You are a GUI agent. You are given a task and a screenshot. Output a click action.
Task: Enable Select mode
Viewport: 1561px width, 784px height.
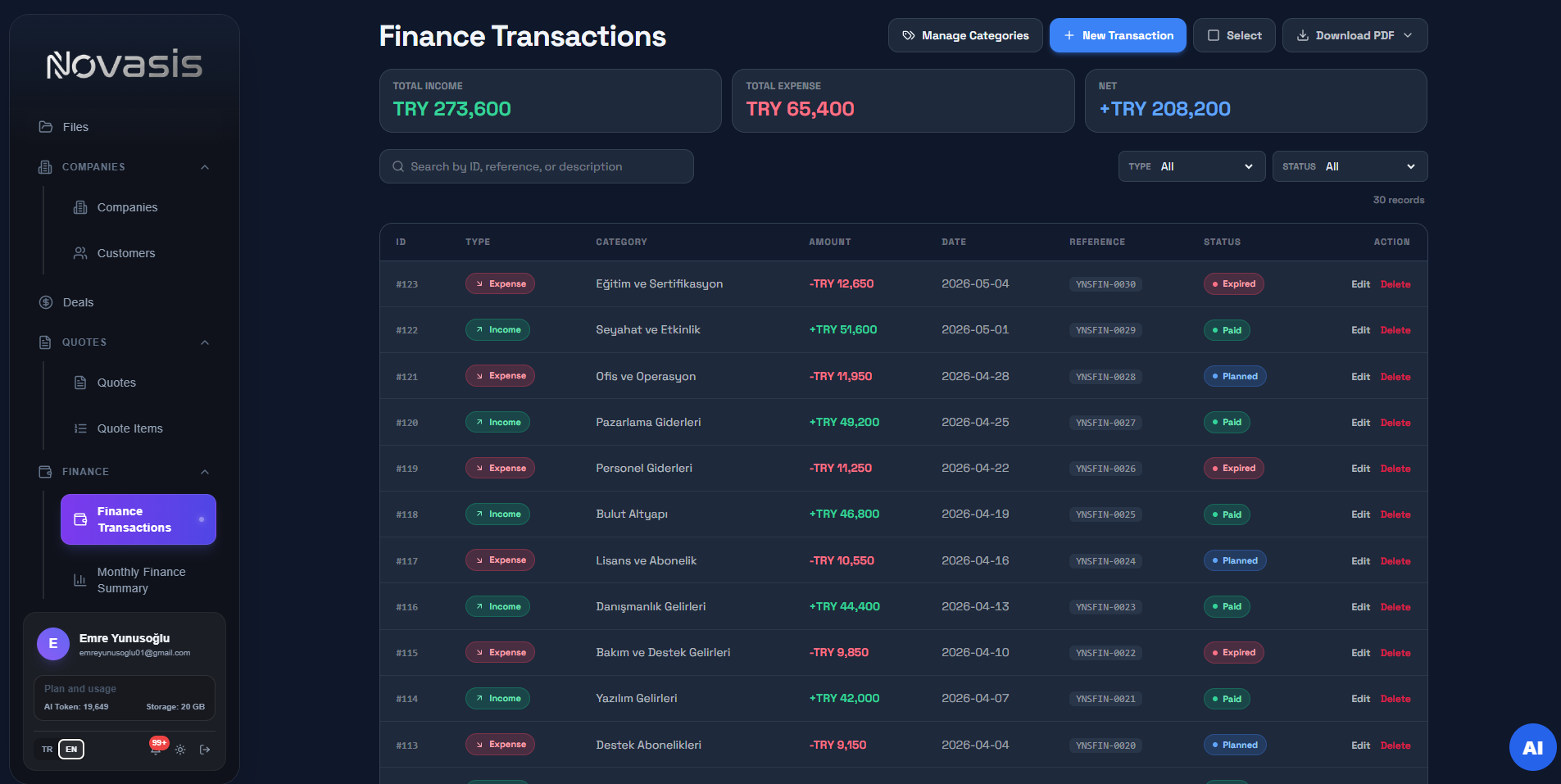(x=1234, y=35)
